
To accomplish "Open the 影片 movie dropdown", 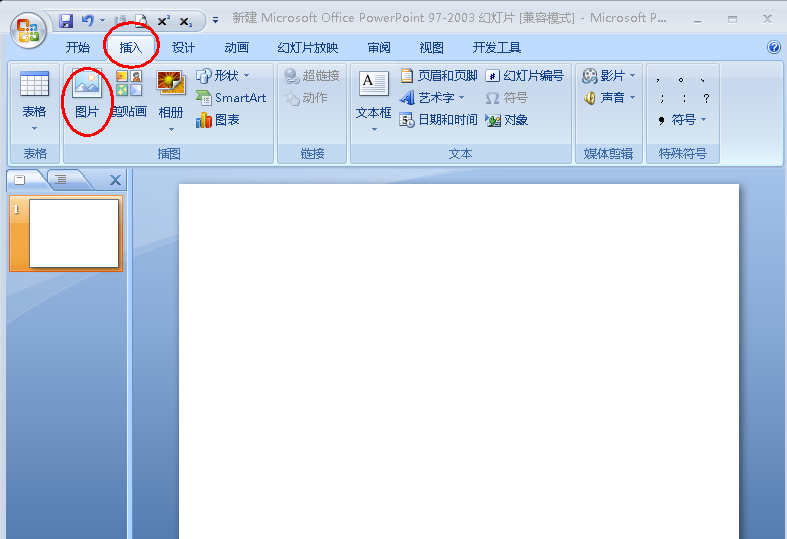I will (x=609, y=76).
